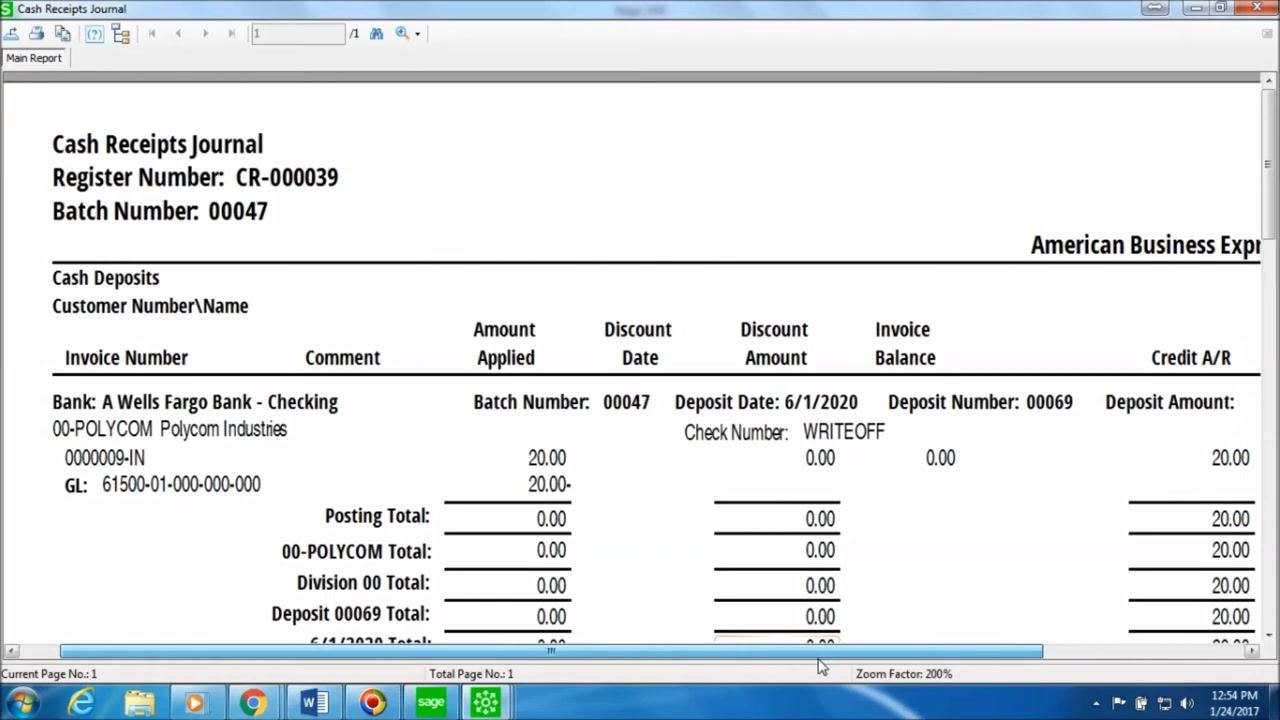Screen dimensions: 1280x720
Task: Click the Print Report icon
Action: point(37,33)
